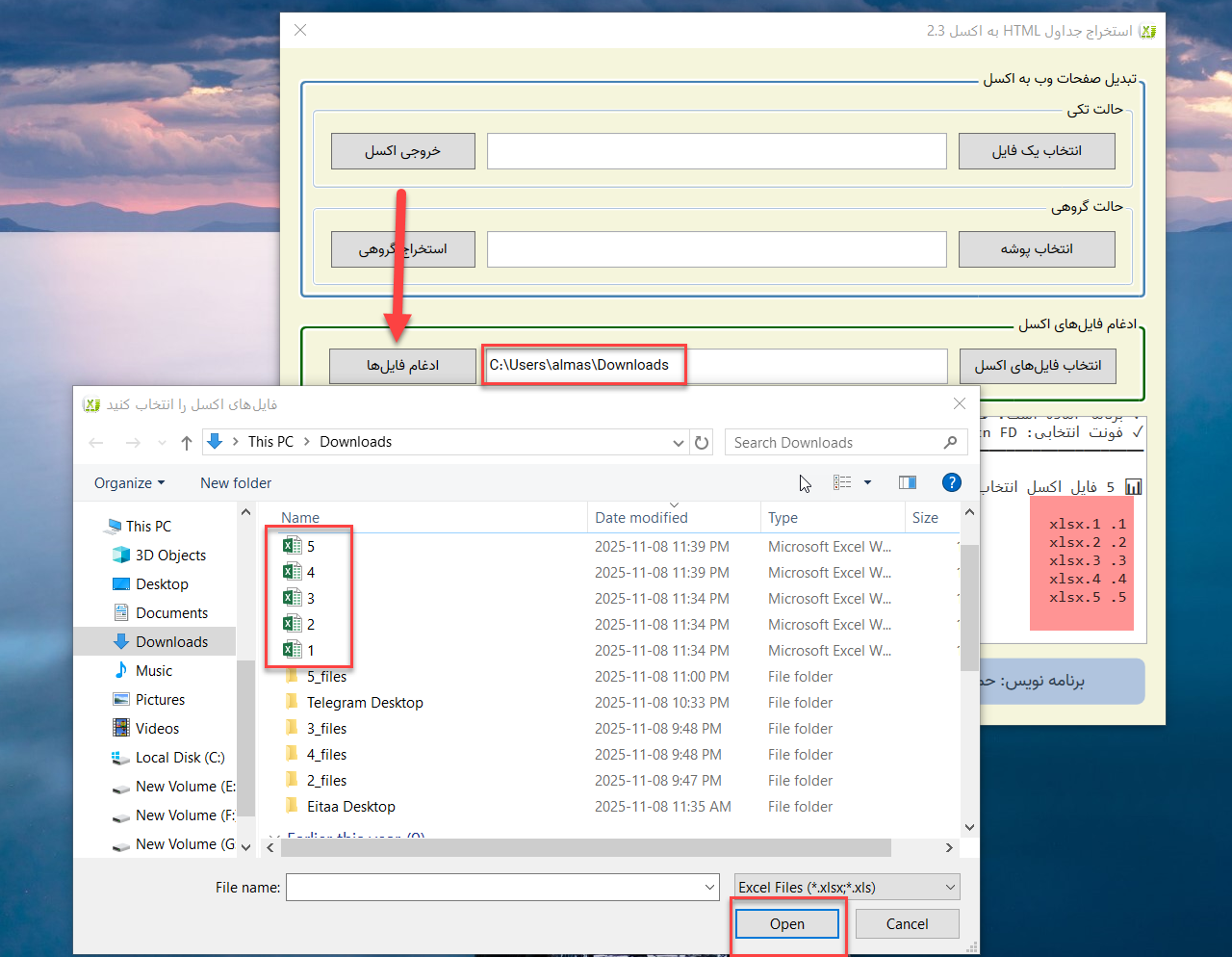This screenshot has height=957, width=1232.
Task: Click the Cancel button
Action: click(x=907, y=924)
